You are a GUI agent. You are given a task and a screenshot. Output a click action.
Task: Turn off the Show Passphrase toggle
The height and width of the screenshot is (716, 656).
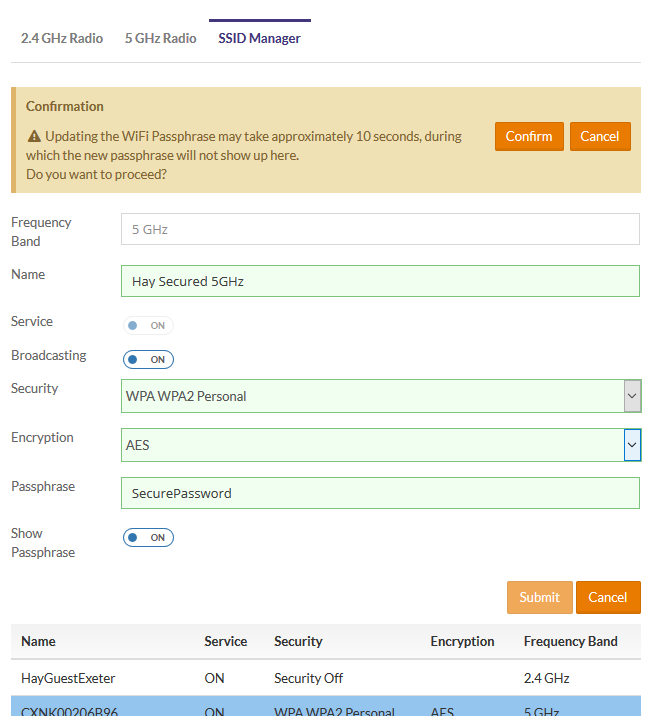coord(148,538)
